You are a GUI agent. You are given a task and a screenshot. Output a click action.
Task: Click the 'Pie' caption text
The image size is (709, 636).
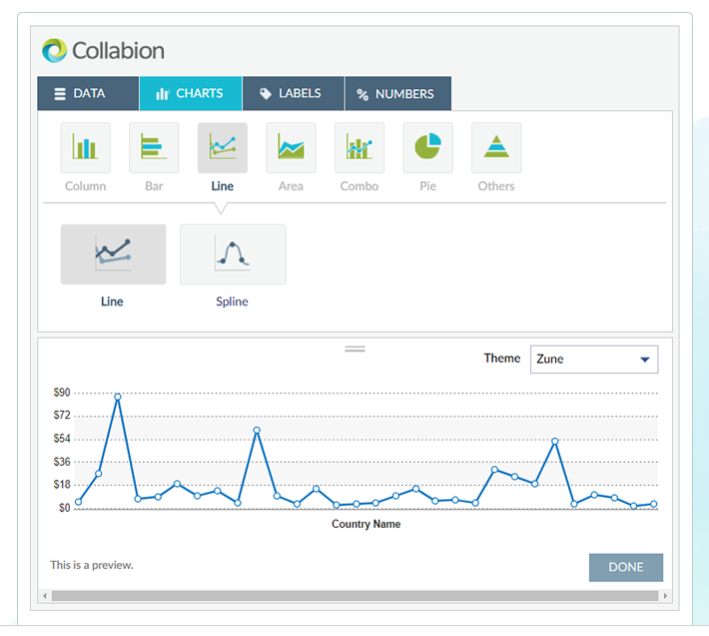pyautogui.click(x=428, y=186)
